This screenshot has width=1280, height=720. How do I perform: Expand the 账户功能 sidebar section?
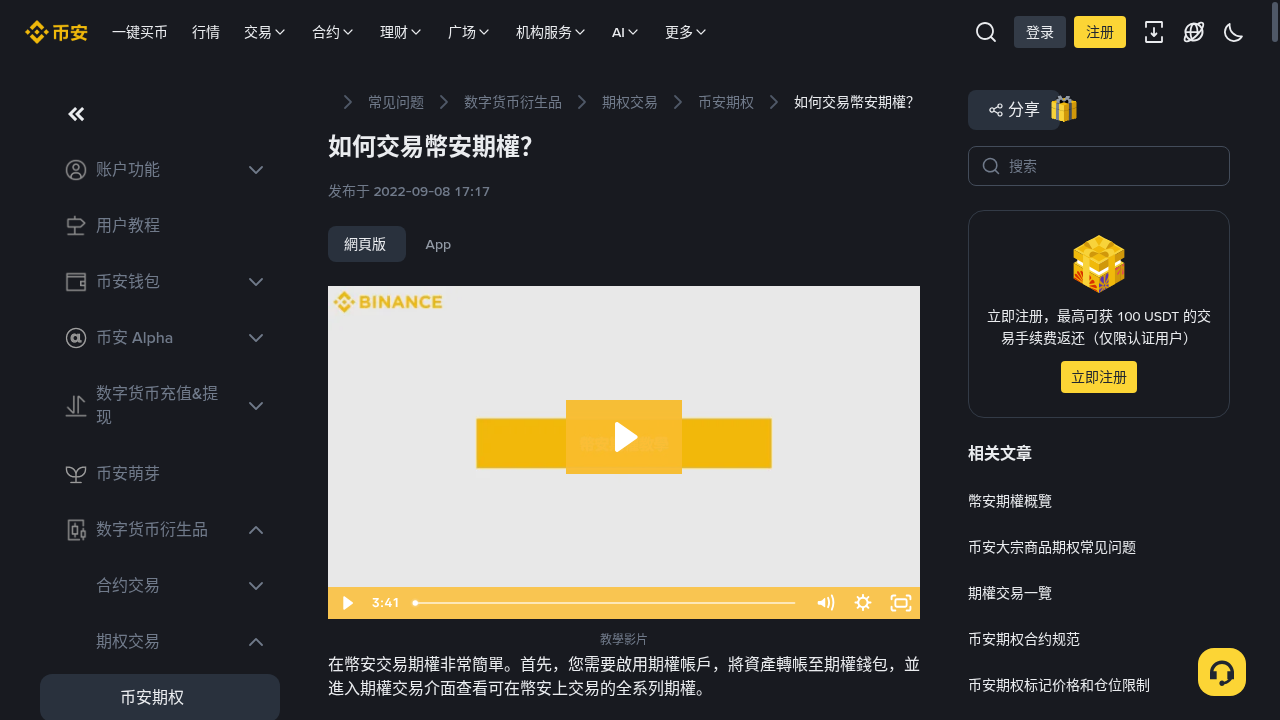click(256, 170)
